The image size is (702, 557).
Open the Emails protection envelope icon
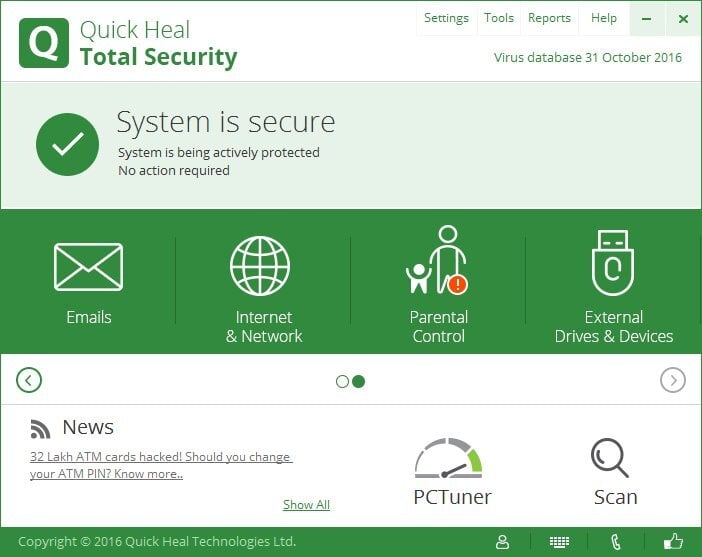click(88, 267)
